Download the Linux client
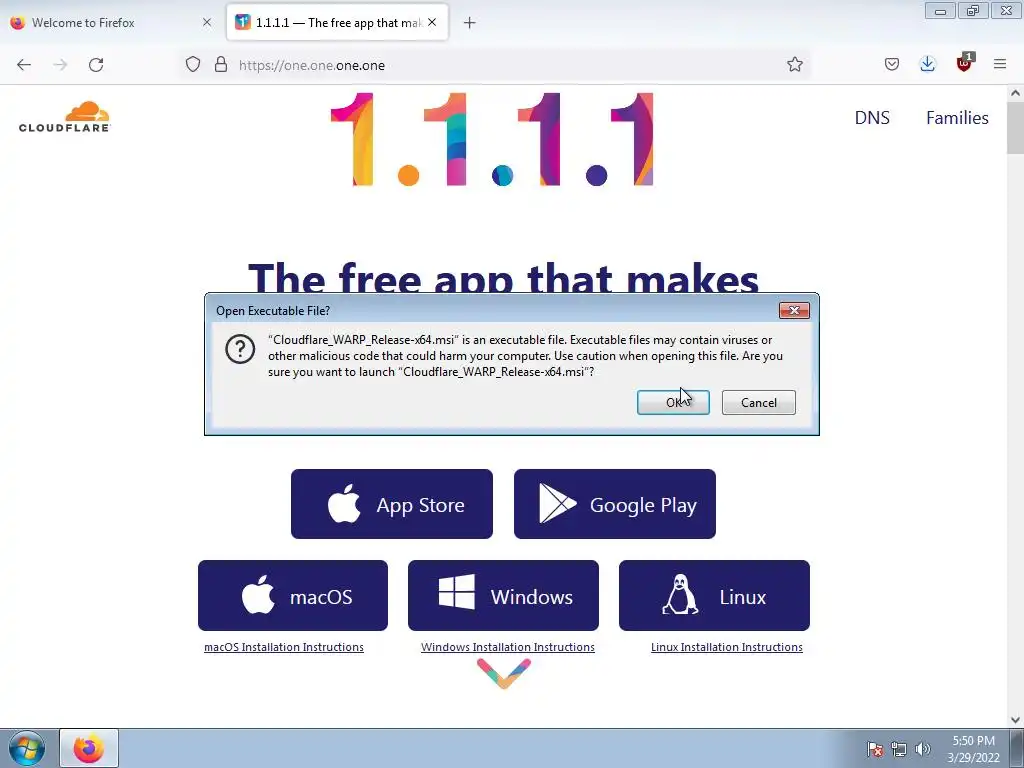This screenshot has height=768, width=1024. click(x=714, y=596)
